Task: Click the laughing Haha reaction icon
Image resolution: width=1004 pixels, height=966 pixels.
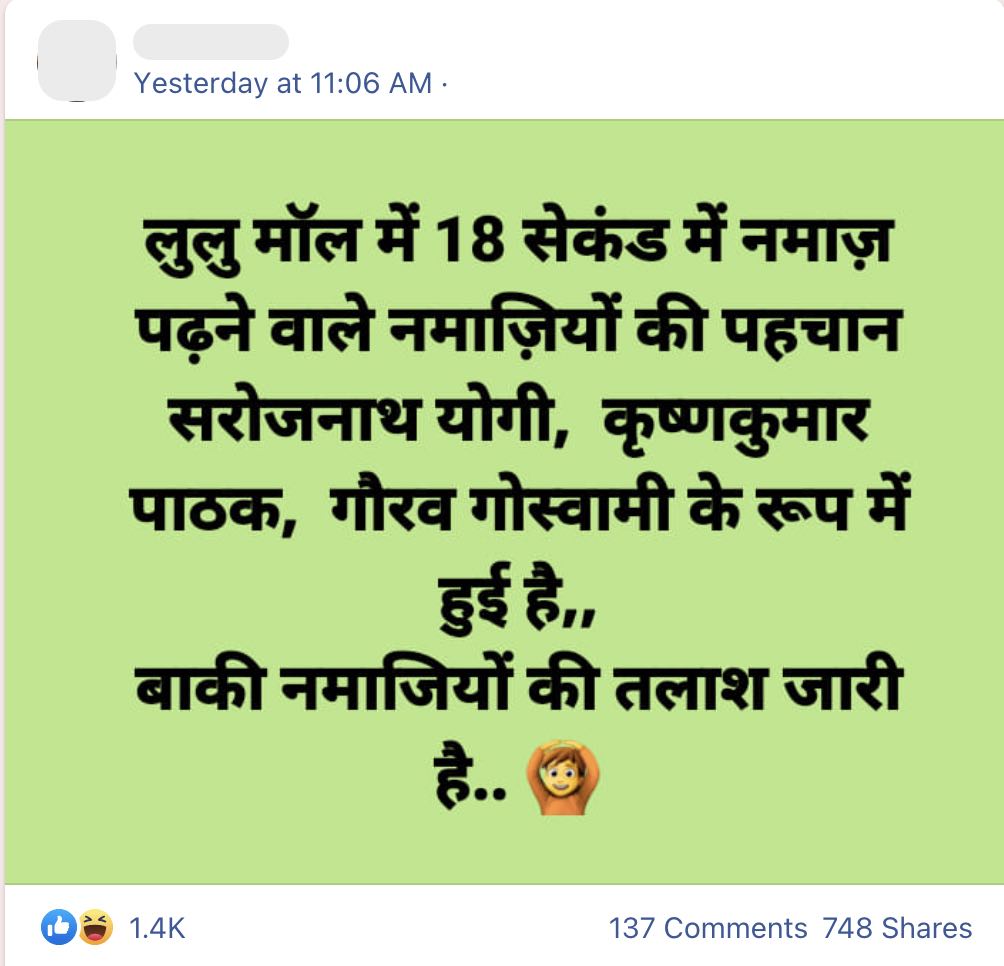Action: tap(95, 927)
